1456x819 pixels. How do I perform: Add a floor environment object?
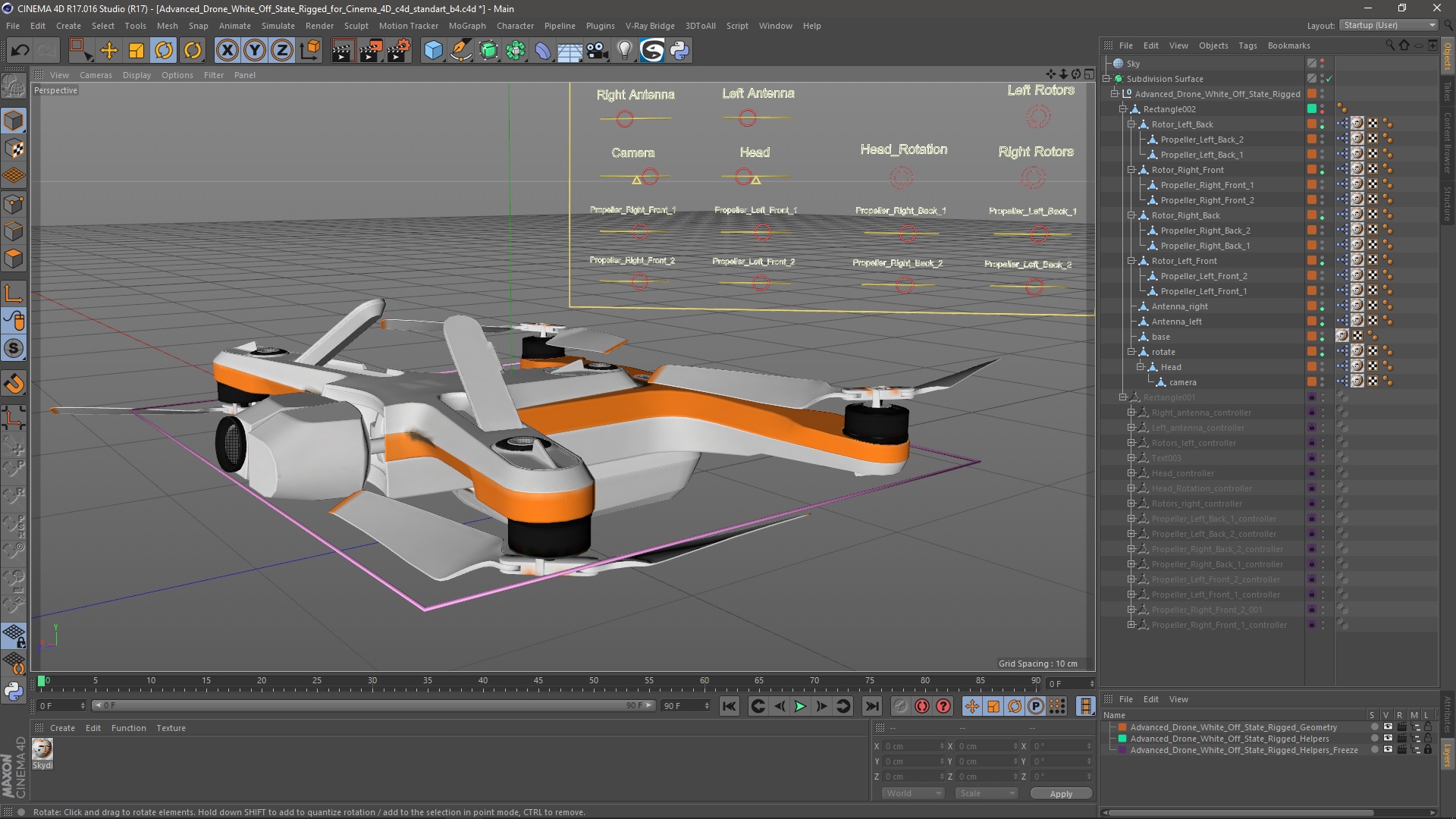tap(570, 51)
